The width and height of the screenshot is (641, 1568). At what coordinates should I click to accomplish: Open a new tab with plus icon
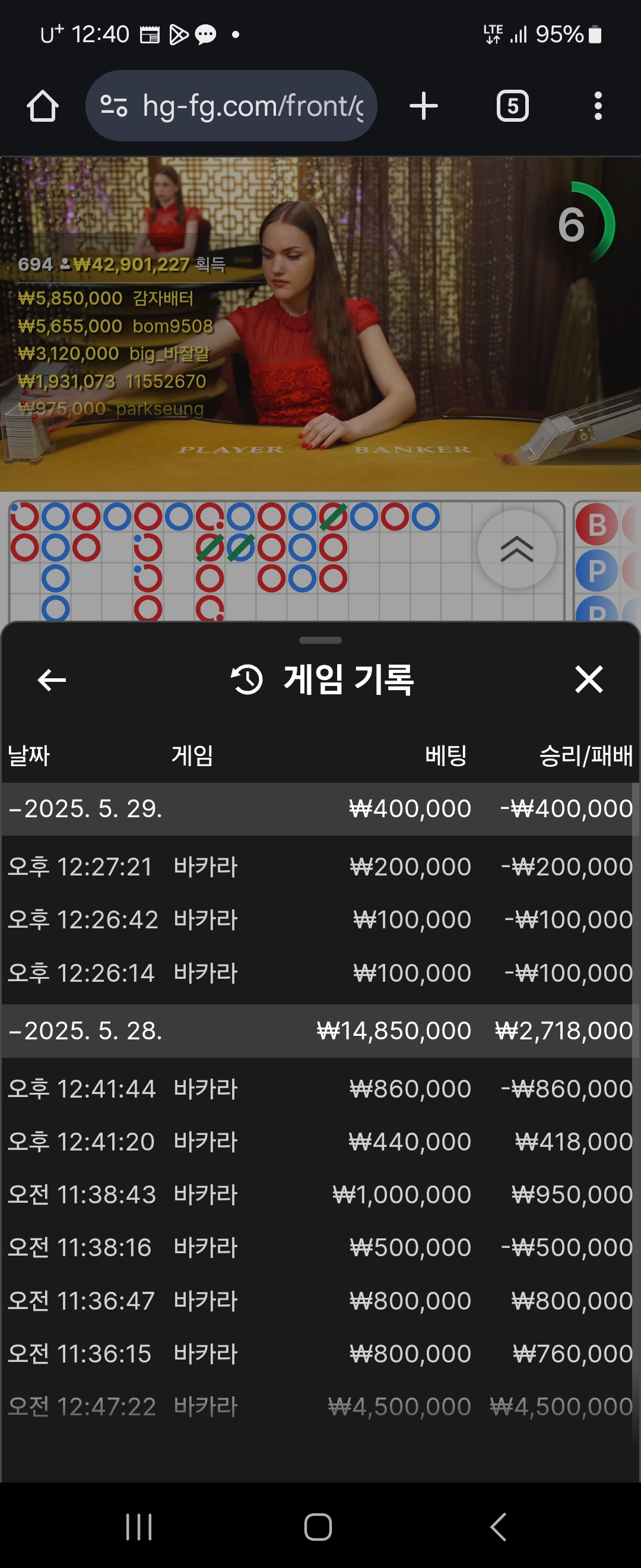coord(424,106)
